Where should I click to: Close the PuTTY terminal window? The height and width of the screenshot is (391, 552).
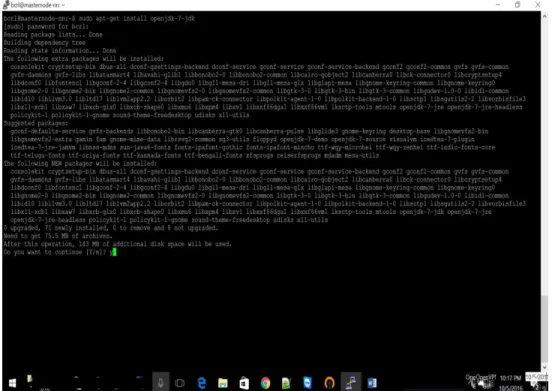pos(538,5)
